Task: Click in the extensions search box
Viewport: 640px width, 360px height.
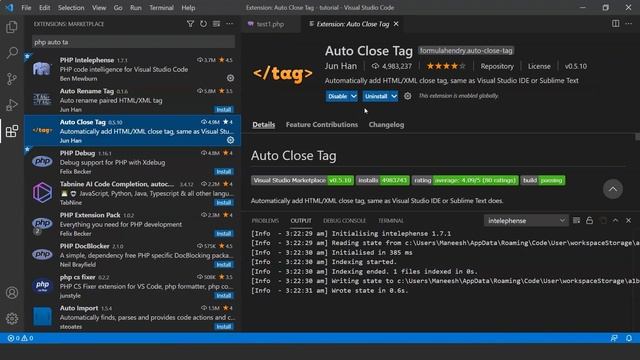Action: pos(133,42)
